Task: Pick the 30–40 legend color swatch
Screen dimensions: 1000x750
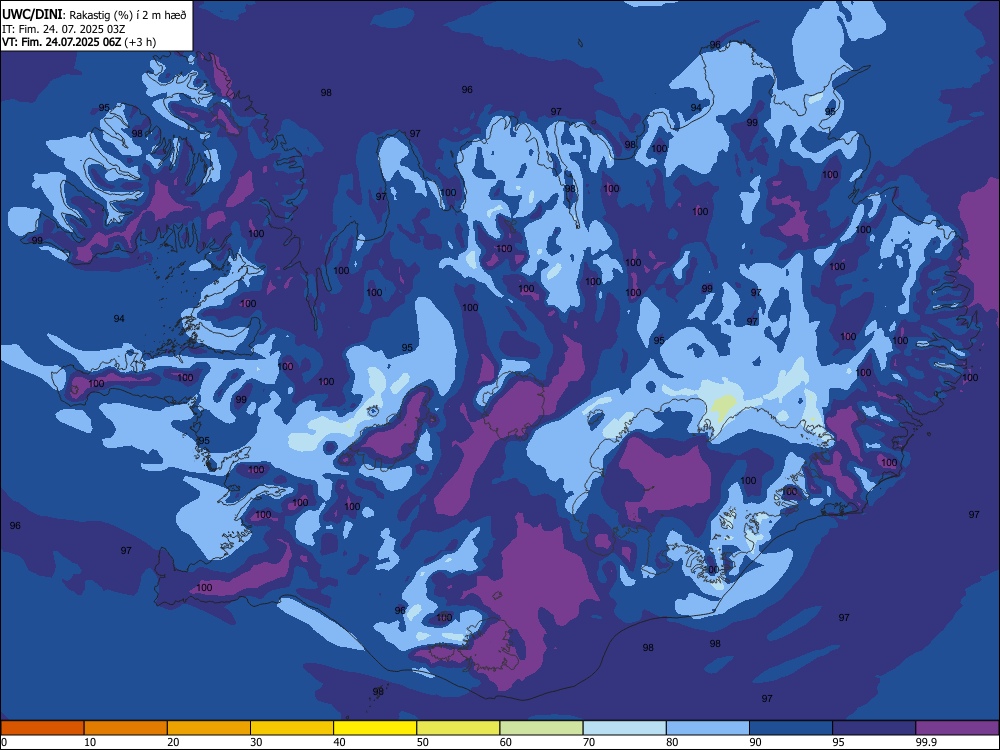Action: click(x=292, y=728)
